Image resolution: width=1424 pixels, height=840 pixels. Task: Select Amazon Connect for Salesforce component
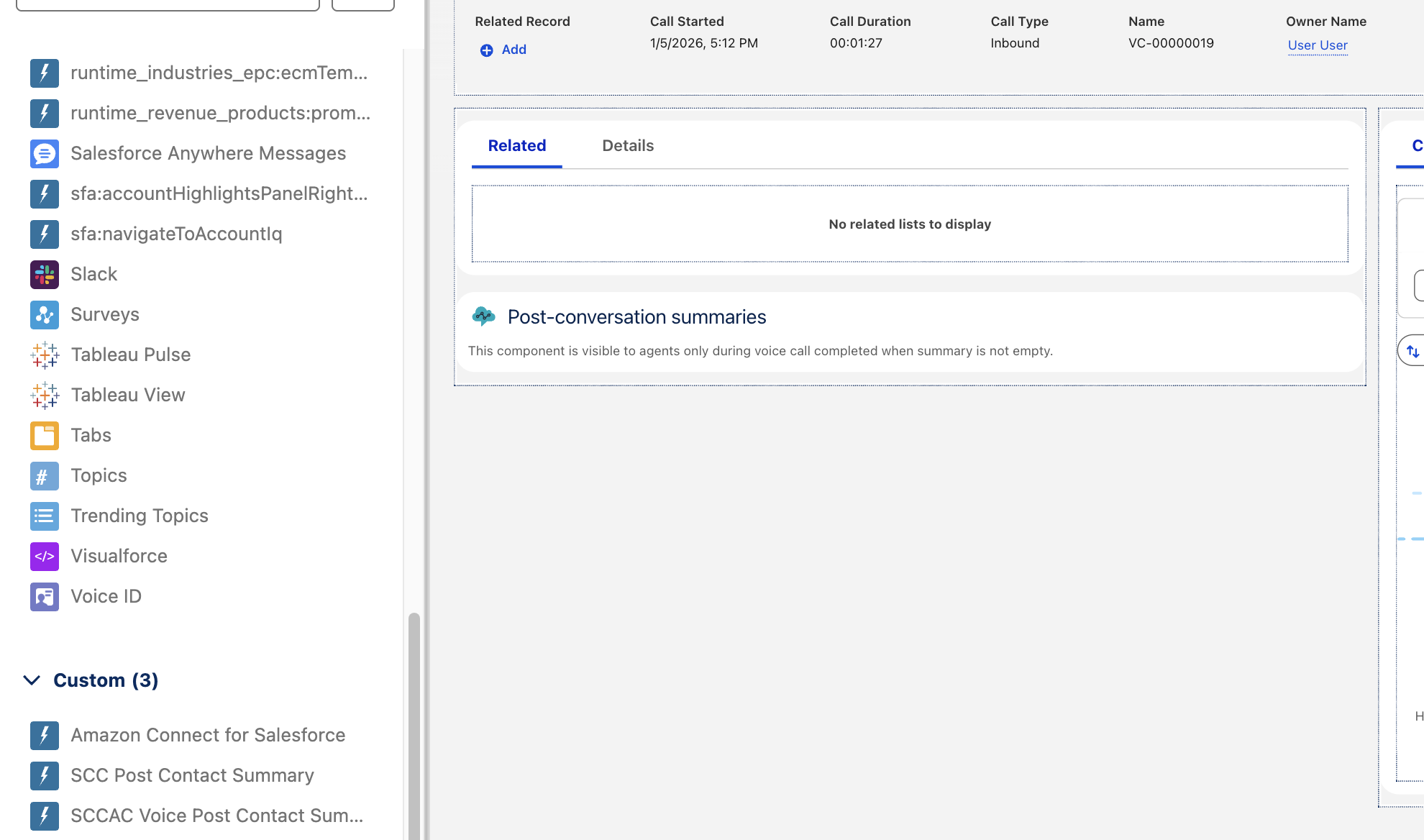[x=207, y=735]
